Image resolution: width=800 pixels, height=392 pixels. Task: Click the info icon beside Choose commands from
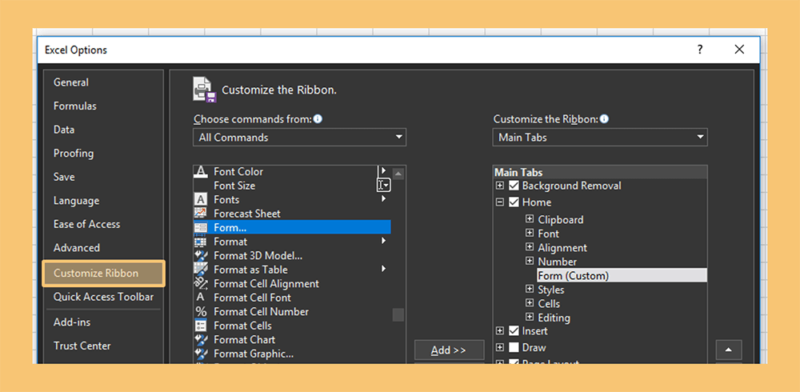click(318, 119)
